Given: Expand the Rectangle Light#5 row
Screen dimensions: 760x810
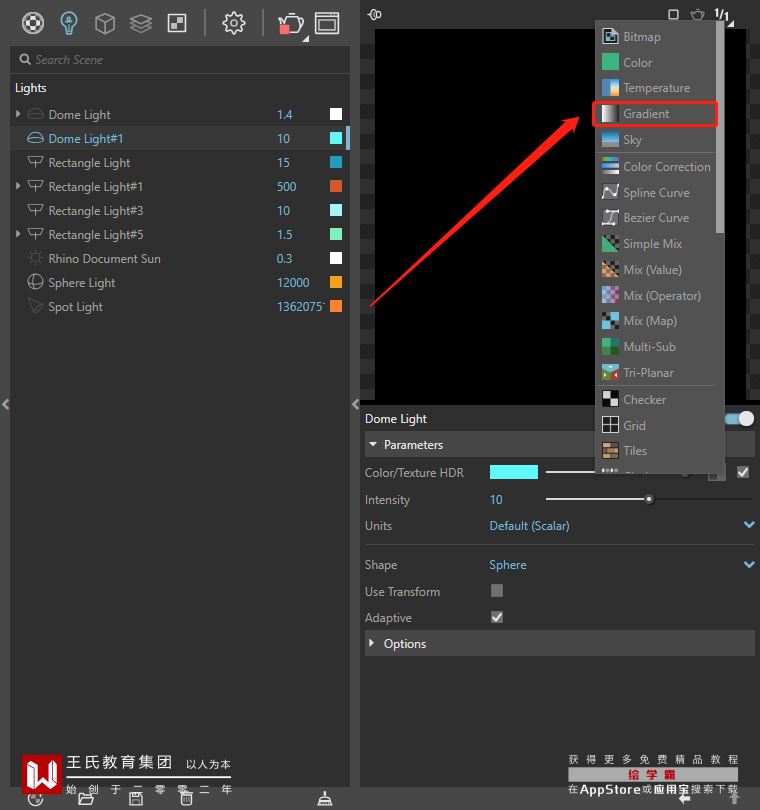Looking at the screenshot, I should point(18,233).
